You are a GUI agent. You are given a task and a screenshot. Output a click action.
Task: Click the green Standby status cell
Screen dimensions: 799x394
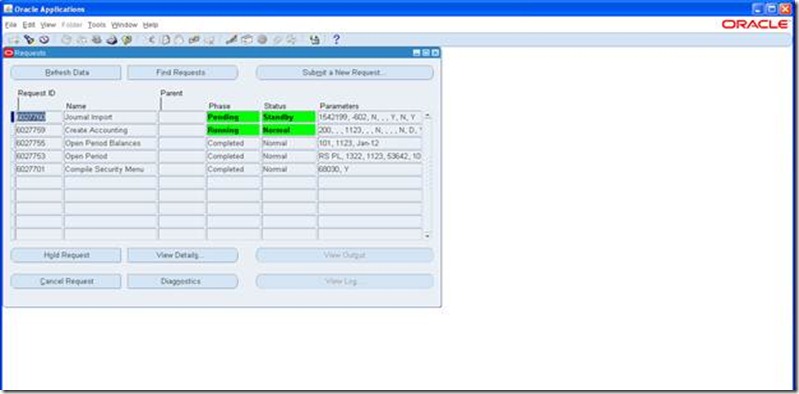pyautogui.click(x=289, y=117)
